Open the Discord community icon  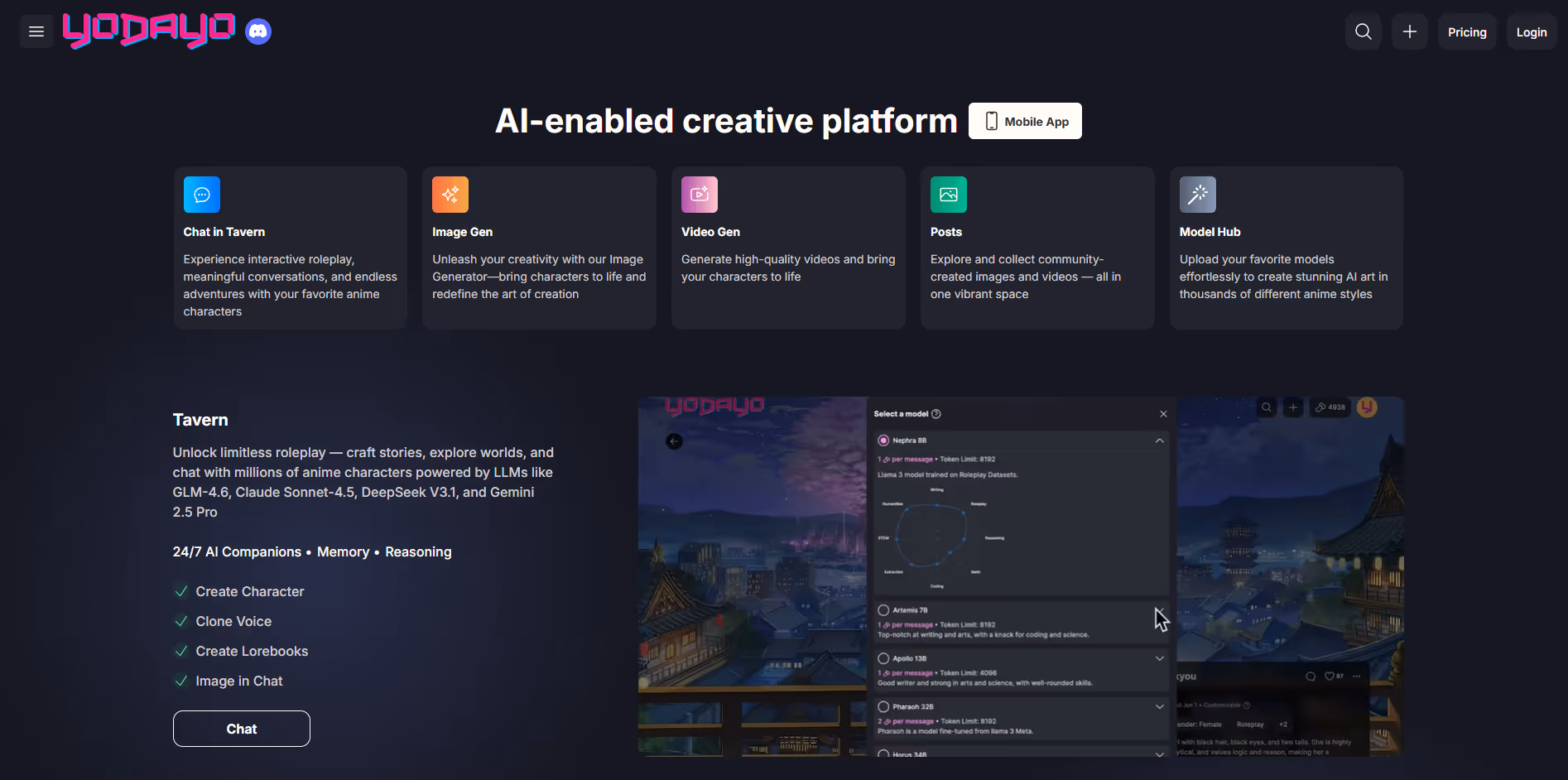click(258, 31)
